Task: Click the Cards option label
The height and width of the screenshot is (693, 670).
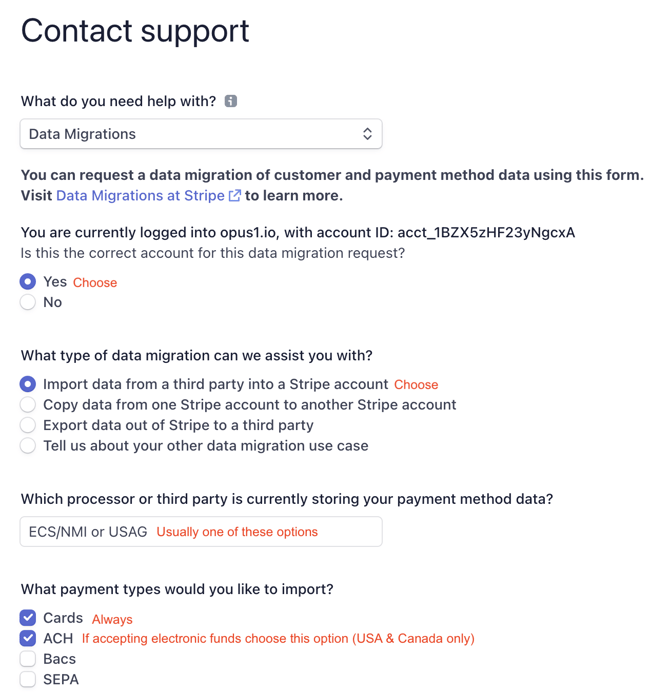Action: (63, 618)
